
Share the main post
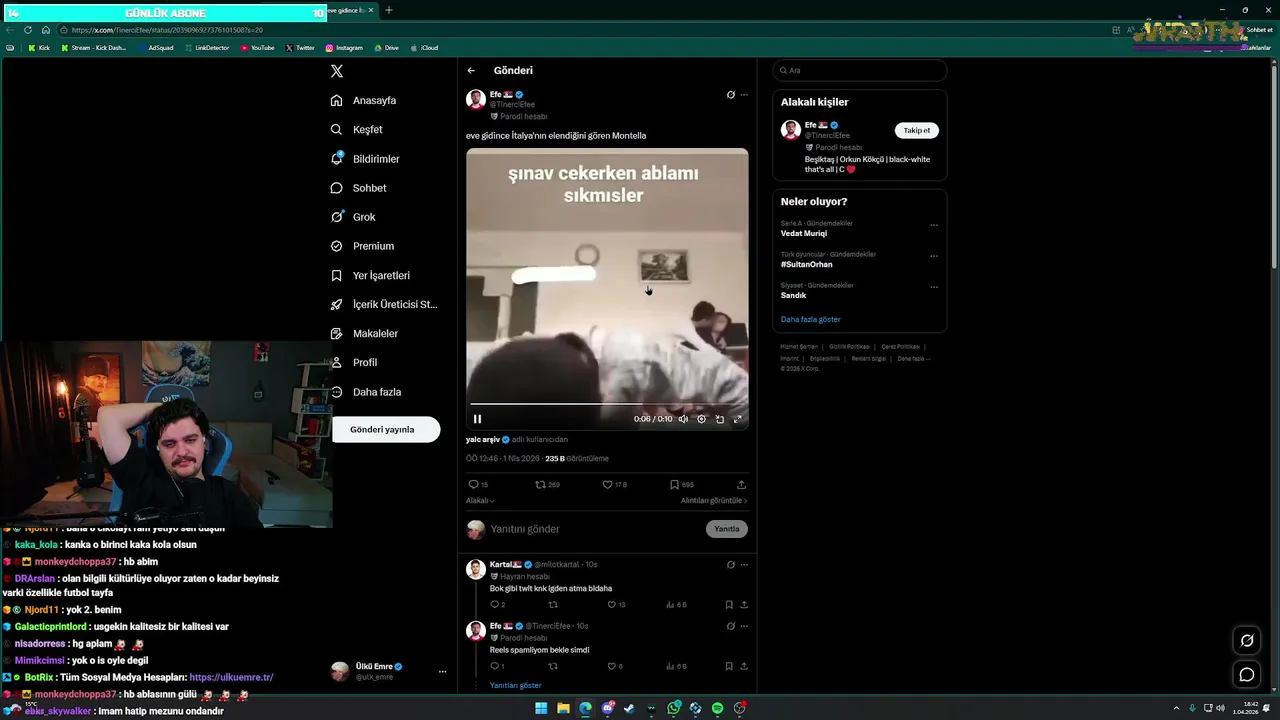pyautogui.click(x=741, y=485)
